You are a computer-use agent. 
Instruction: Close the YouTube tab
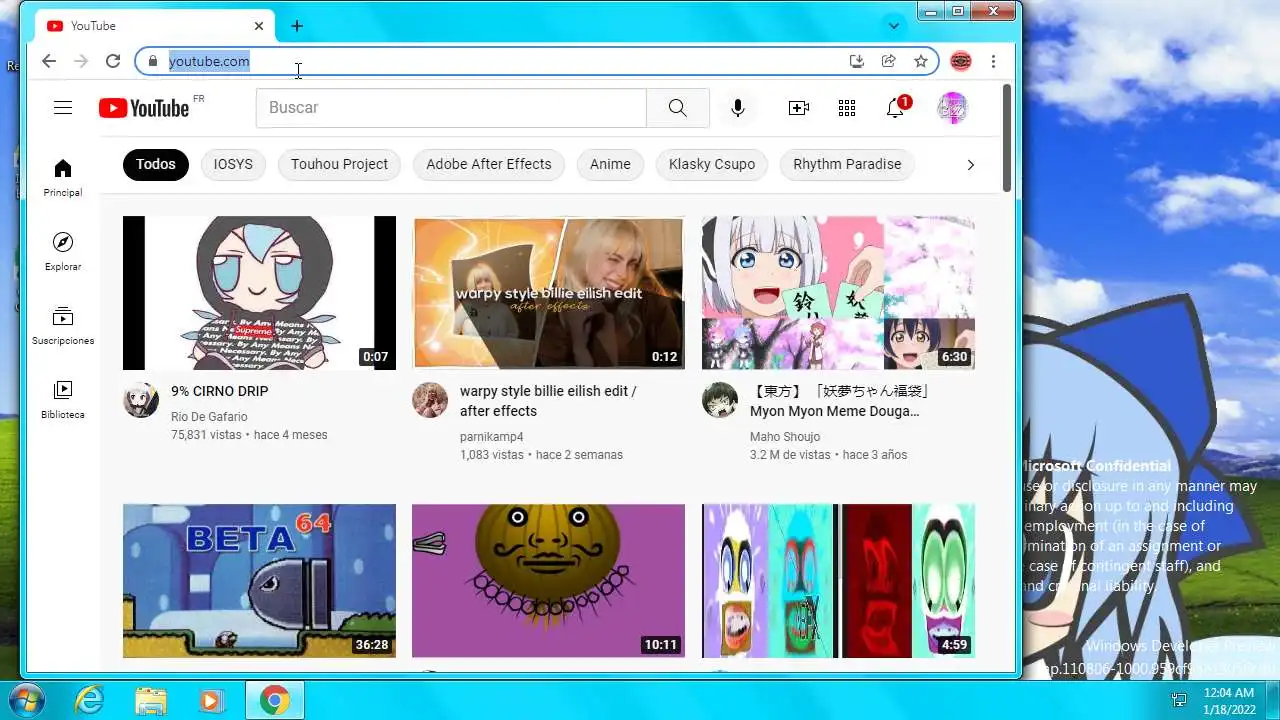coord(259,26)
